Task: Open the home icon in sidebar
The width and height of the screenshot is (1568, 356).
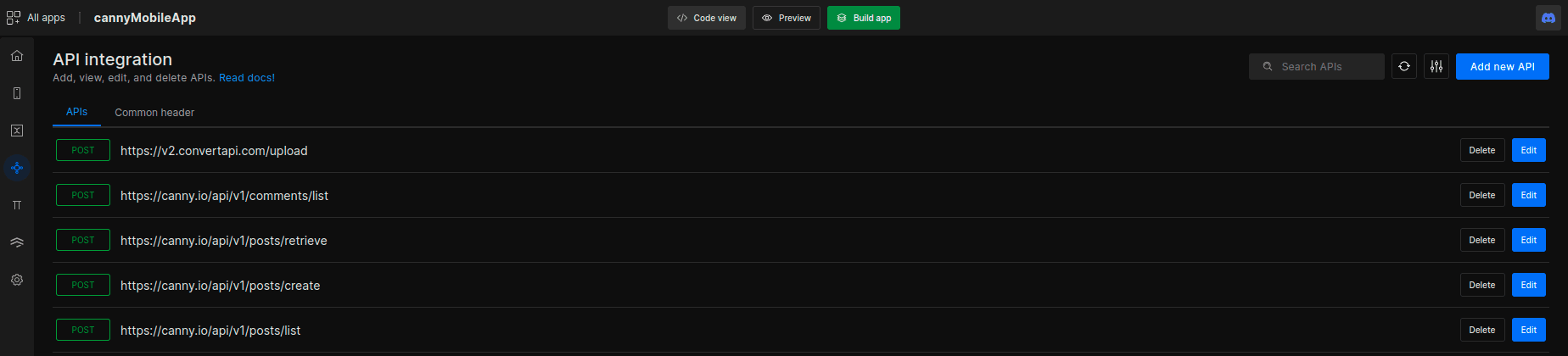Action: click(17, 56)
